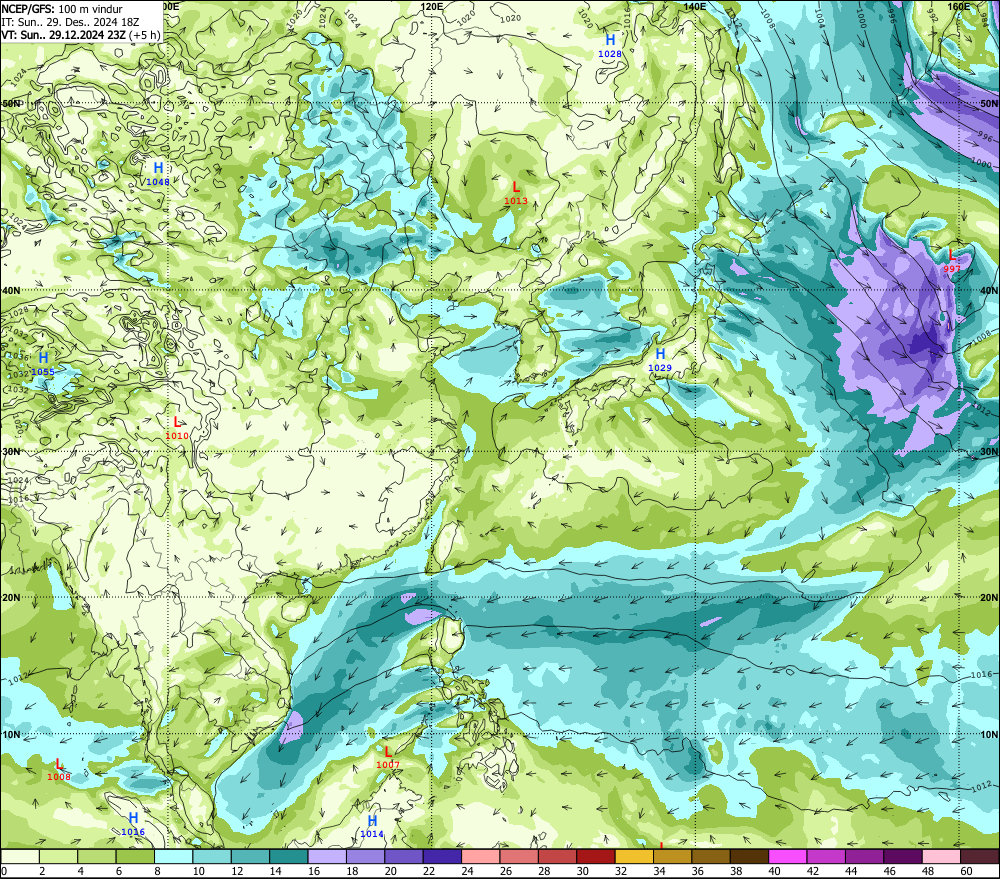Click the pale yellow 0–2 legend swatch

coord(20,856)
